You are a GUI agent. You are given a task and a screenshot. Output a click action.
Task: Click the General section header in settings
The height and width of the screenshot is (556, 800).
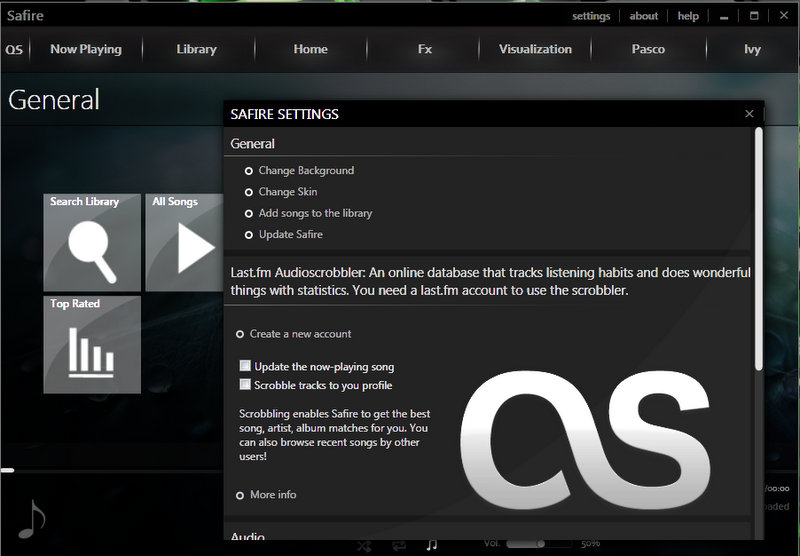253,144
